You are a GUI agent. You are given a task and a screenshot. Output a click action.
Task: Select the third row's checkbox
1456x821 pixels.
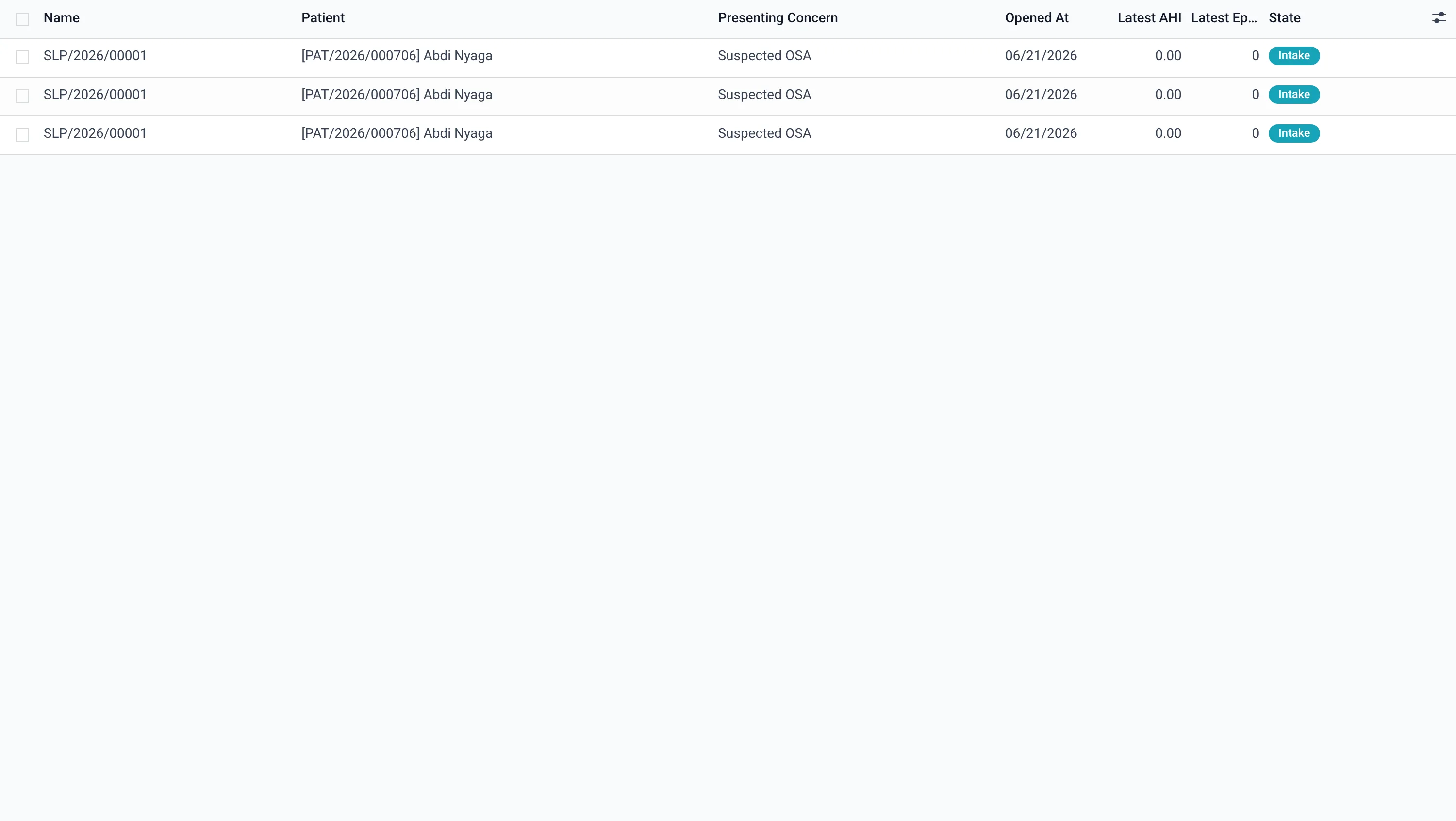22,134
